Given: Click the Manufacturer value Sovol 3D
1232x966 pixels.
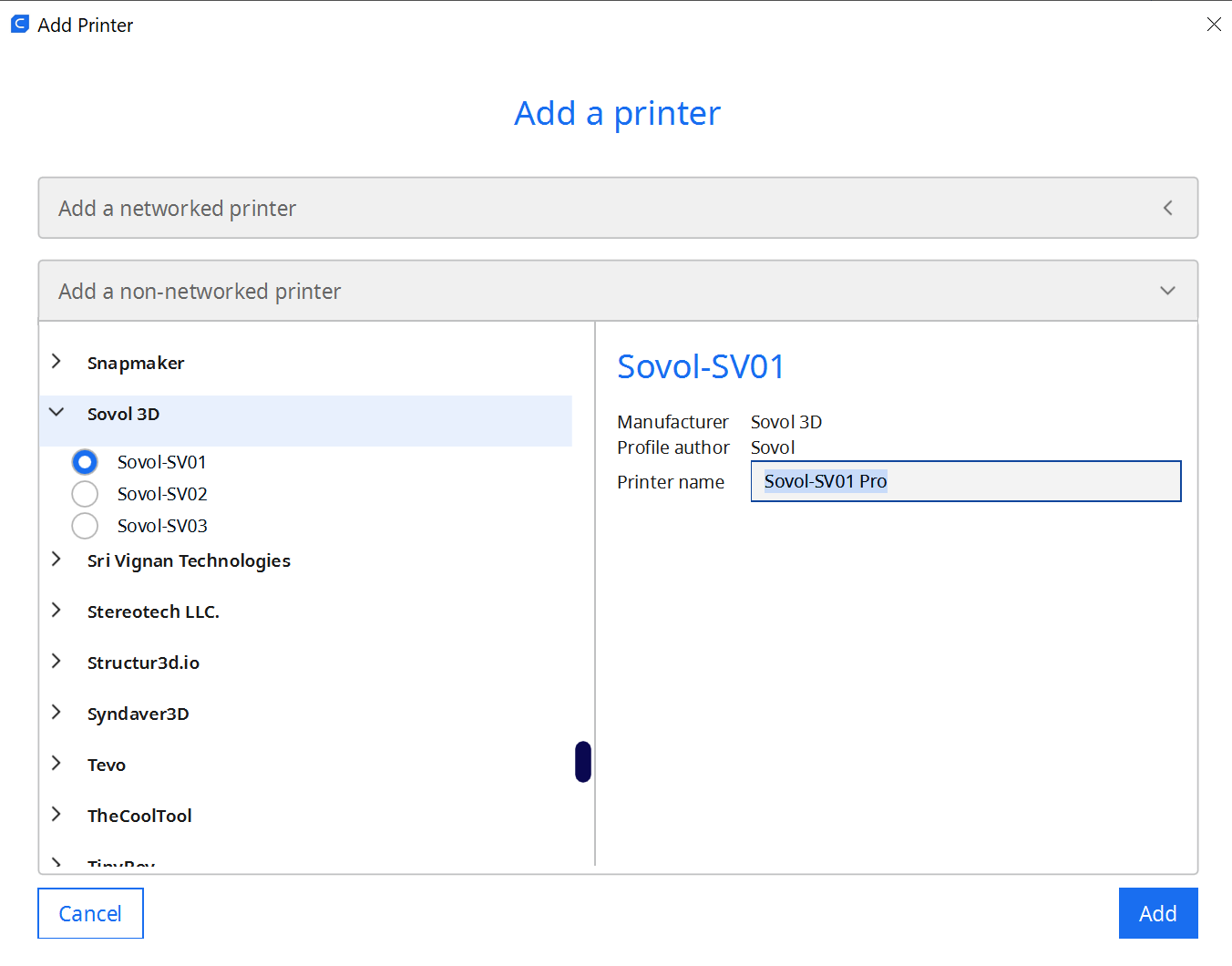Looking at the screenshot, I should [786, 422].
